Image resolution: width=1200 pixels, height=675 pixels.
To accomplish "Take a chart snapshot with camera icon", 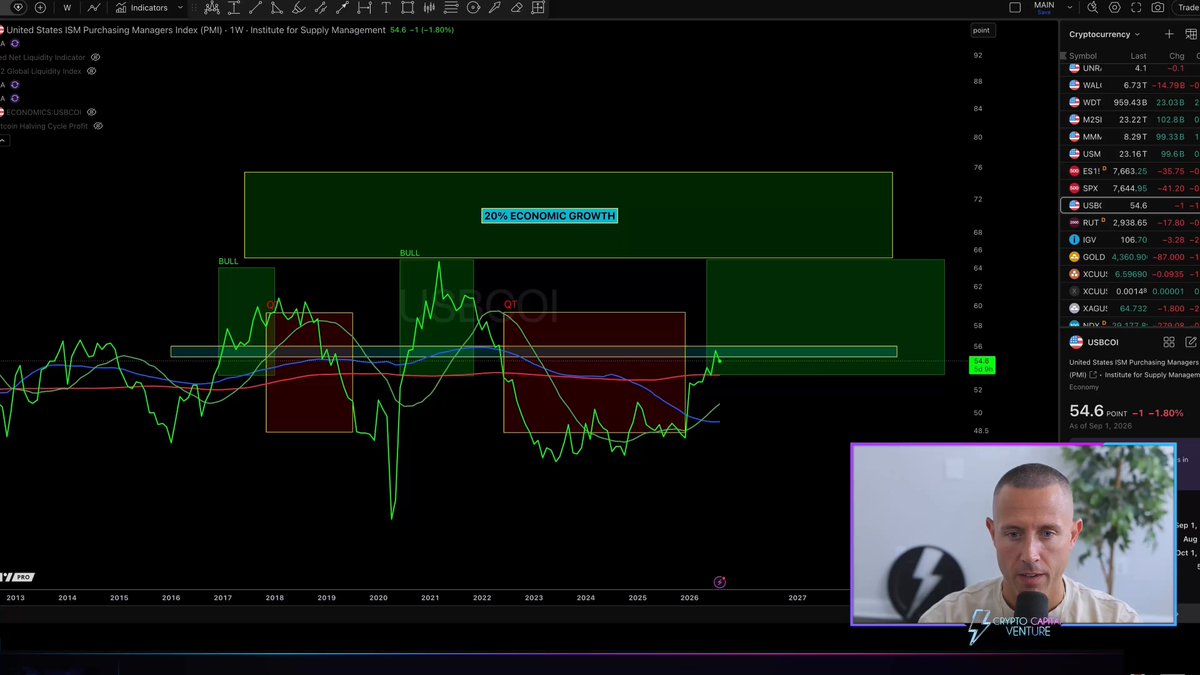I will (x=1158, y=7).
